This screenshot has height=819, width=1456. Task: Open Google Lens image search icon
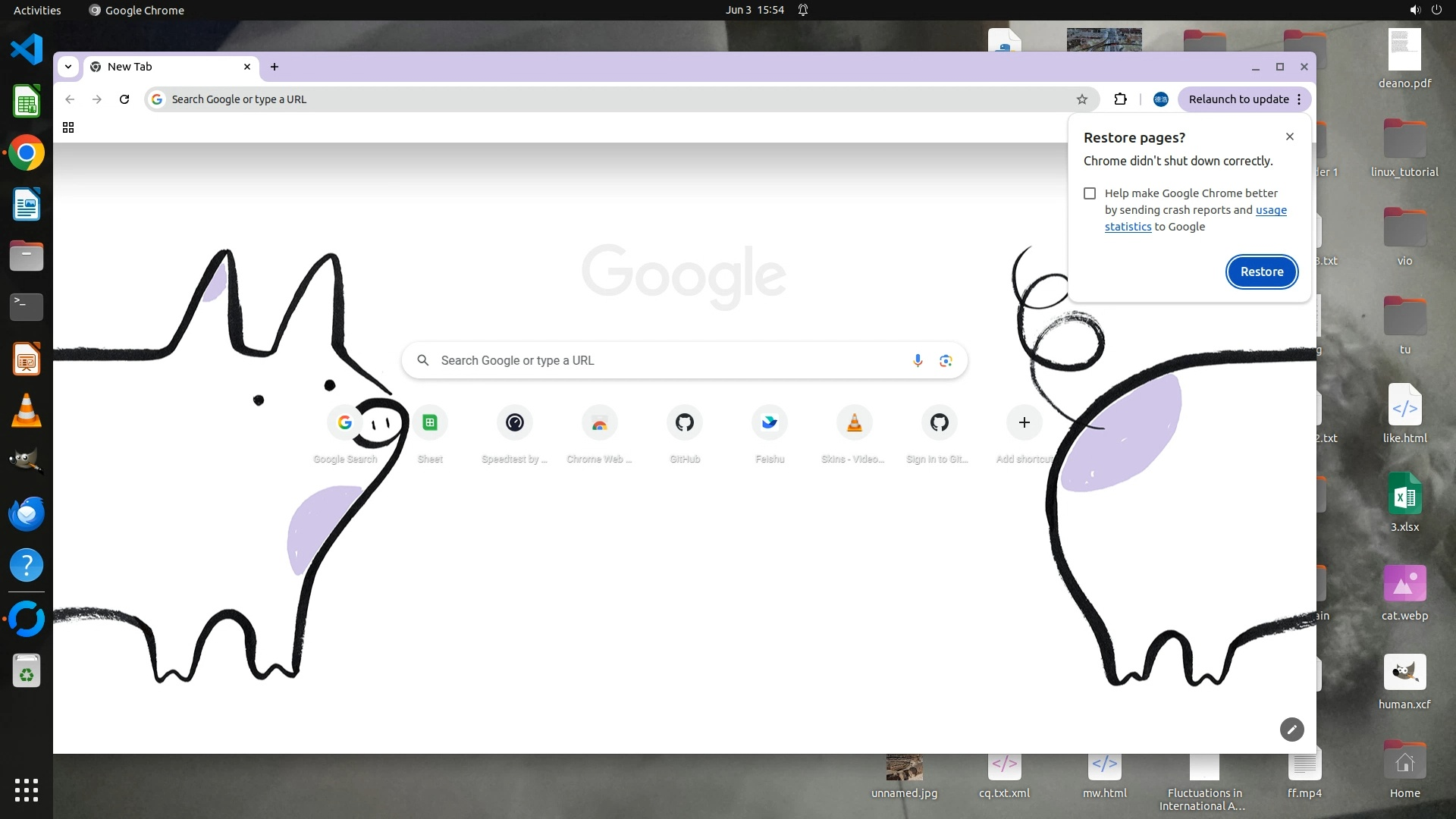click(x=946, y=360)
